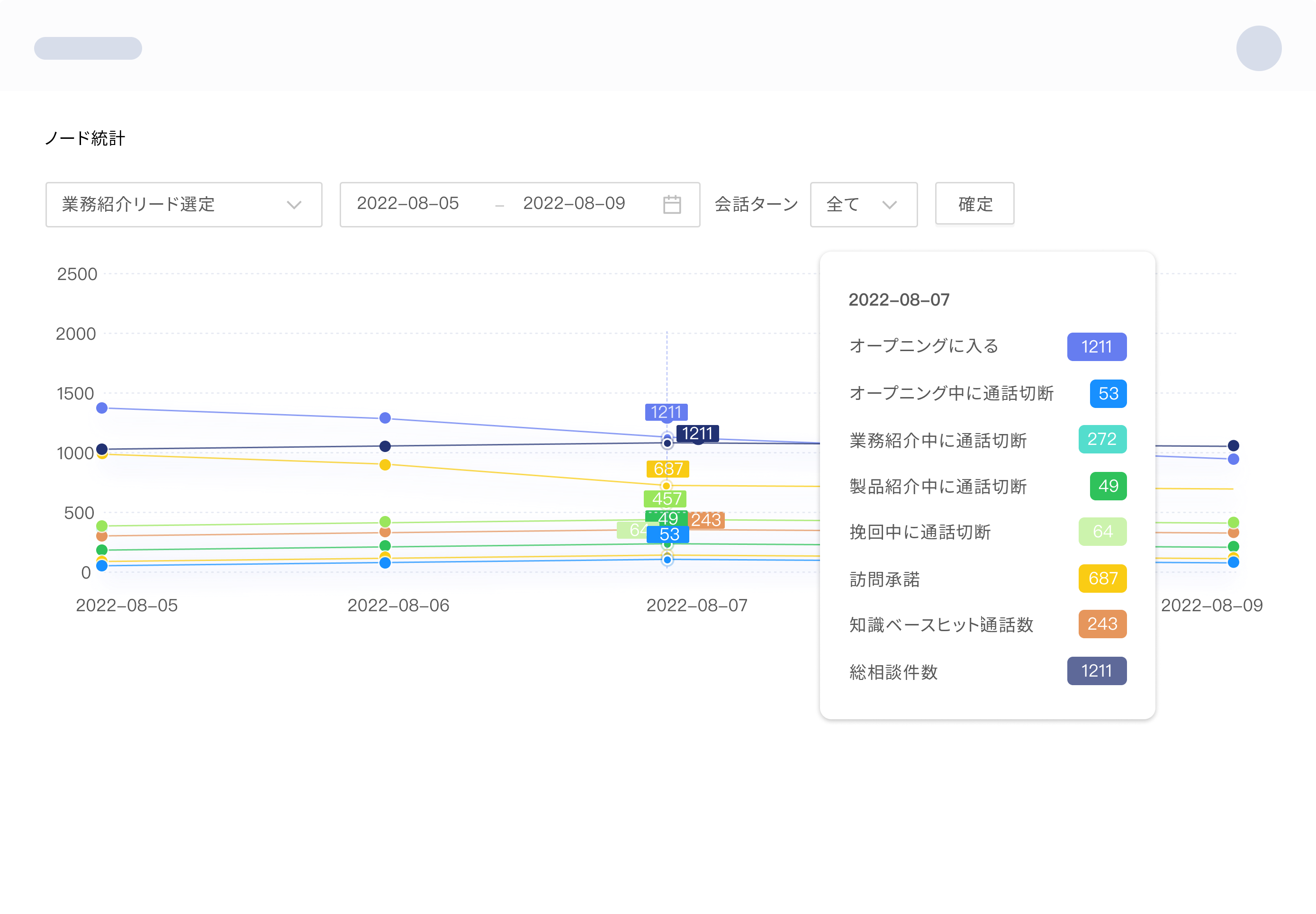
Task: Click the orange 243 chart data label
Action: (706, 520)
